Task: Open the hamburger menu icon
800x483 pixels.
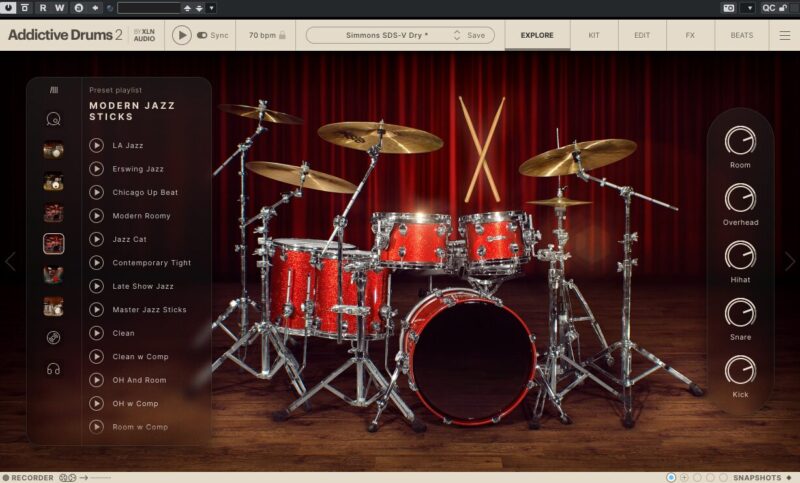Action: [785, 35]
